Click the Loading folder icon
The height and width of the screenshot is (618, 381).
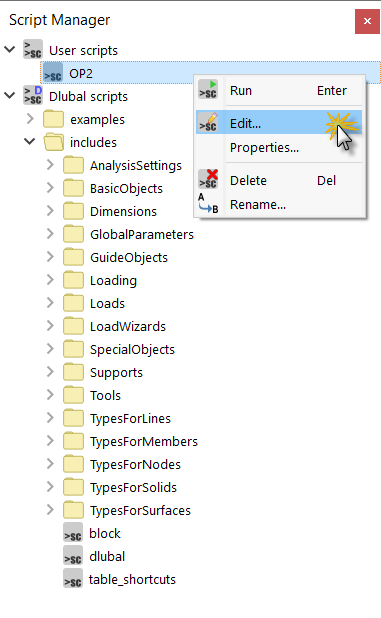73,280
